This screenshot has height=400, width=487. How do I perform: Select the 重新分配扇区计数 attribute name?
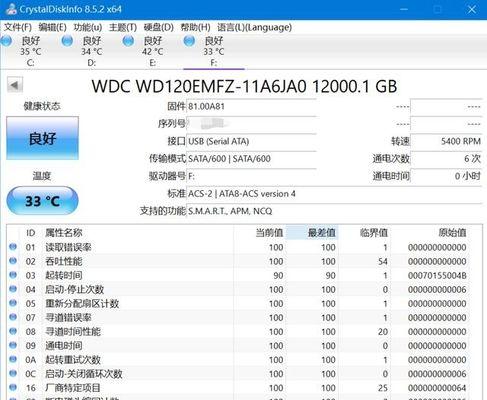point(82,304)
